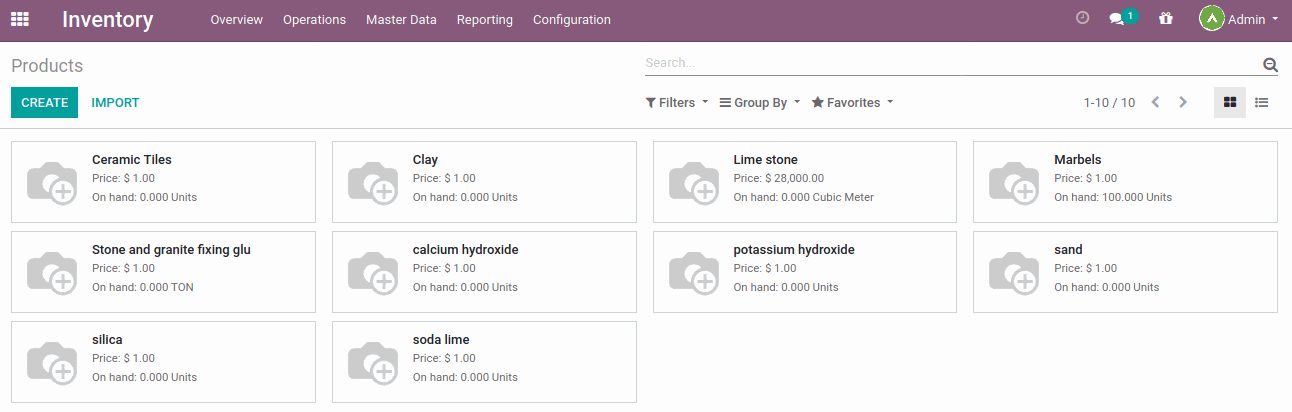This screenshot has width=1292, height=412.
Task: Expand the Filters dropdown
Action: point(677,102)
